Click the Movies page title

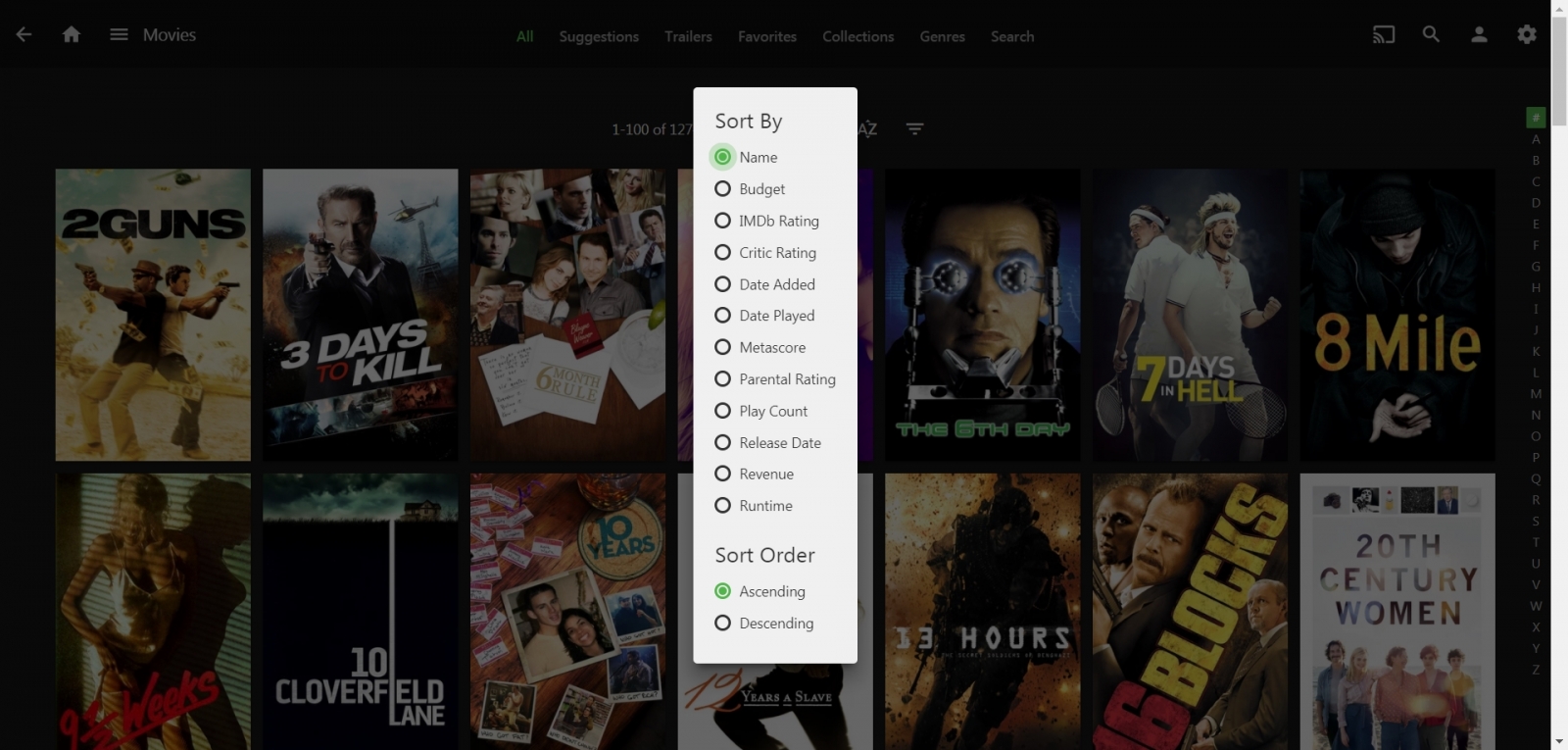(170, 35)
